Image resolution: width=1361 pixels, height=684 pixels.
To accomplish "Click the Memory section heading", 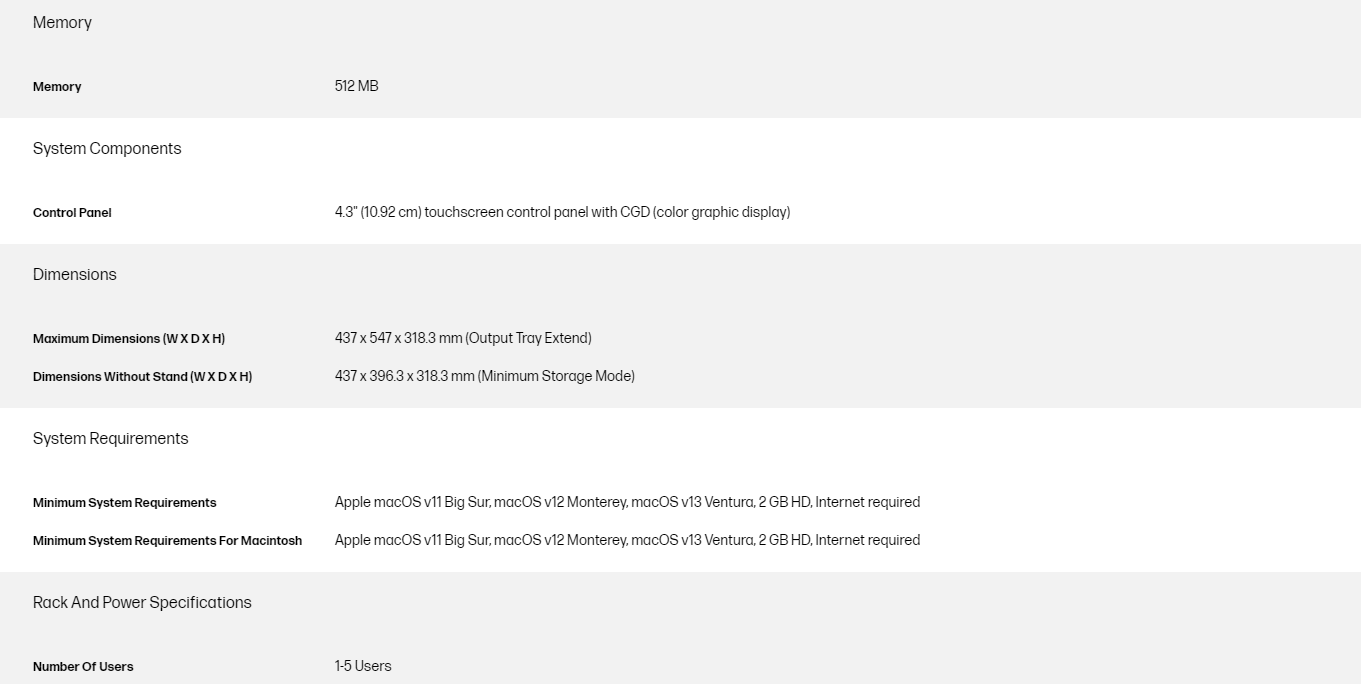I will pos(62,23).
